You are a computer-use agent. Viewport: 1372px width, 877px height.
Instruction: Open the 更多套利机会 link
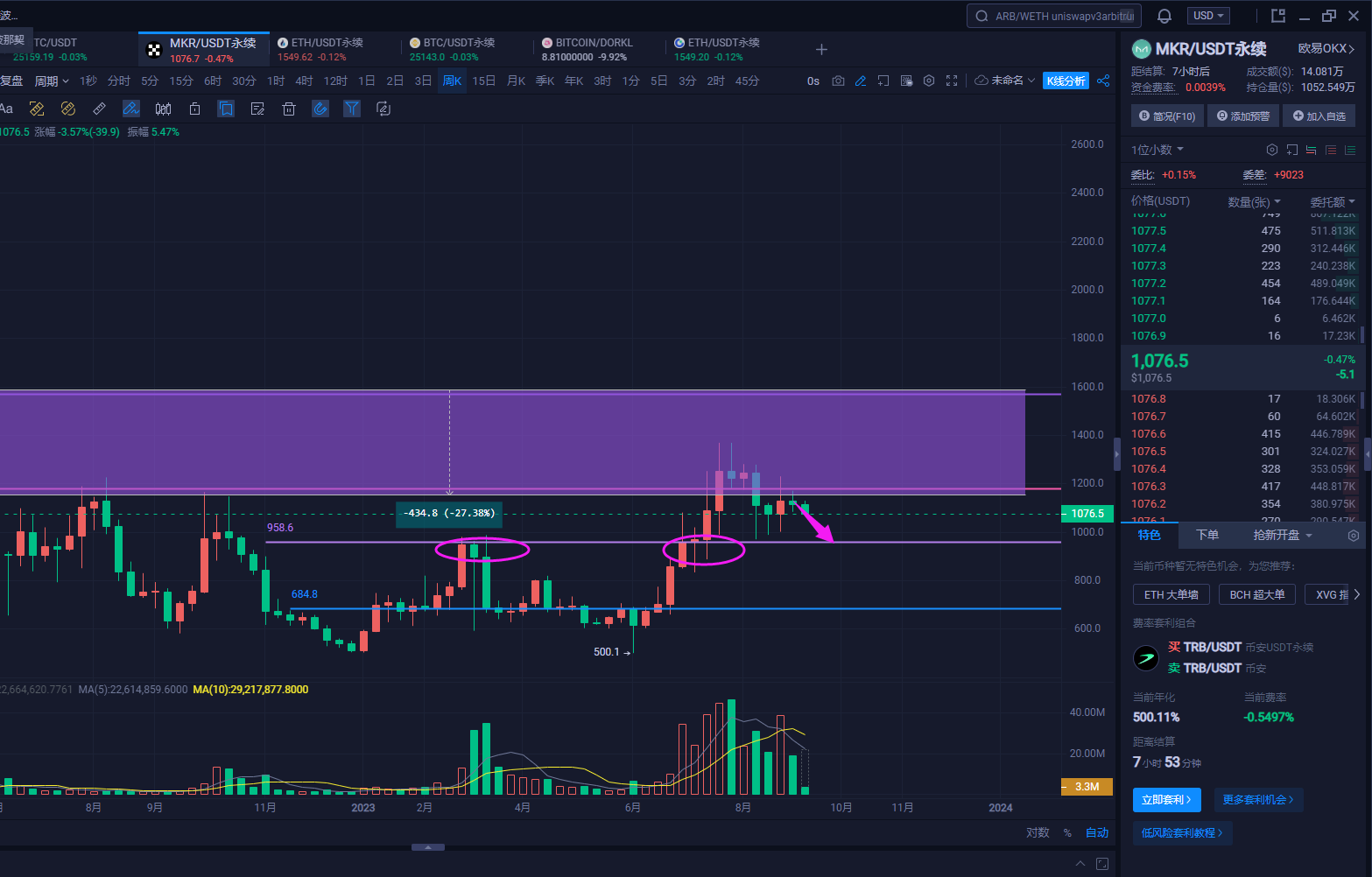pyautogui.click(x=1258, y=799)
